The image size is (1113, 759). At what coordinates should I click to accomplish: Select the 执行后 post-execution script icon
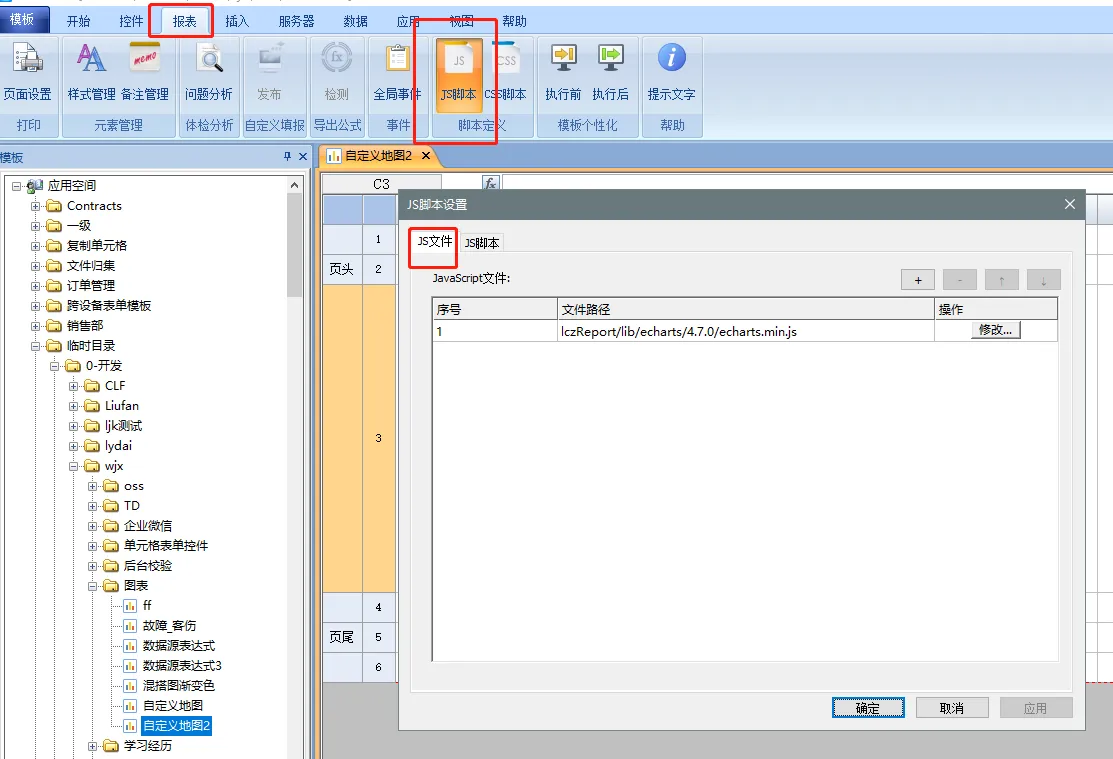pyautogui.click(x=610, y=72)
